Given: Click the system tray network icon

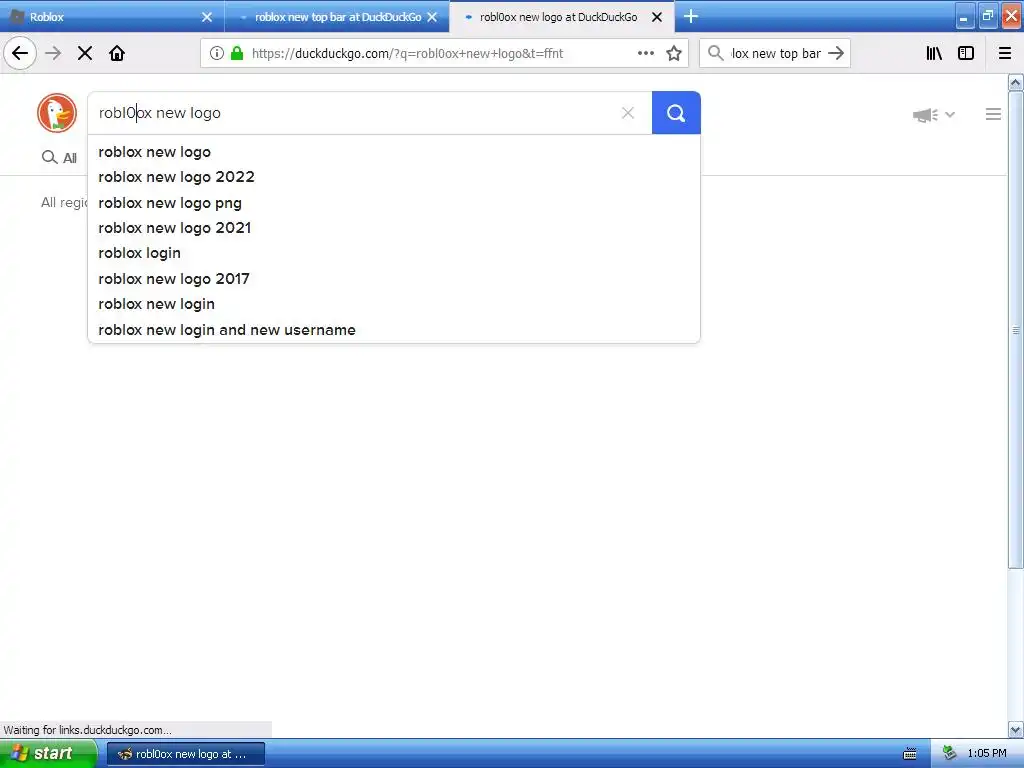Looking at the screenshot, I should [949, 754].
